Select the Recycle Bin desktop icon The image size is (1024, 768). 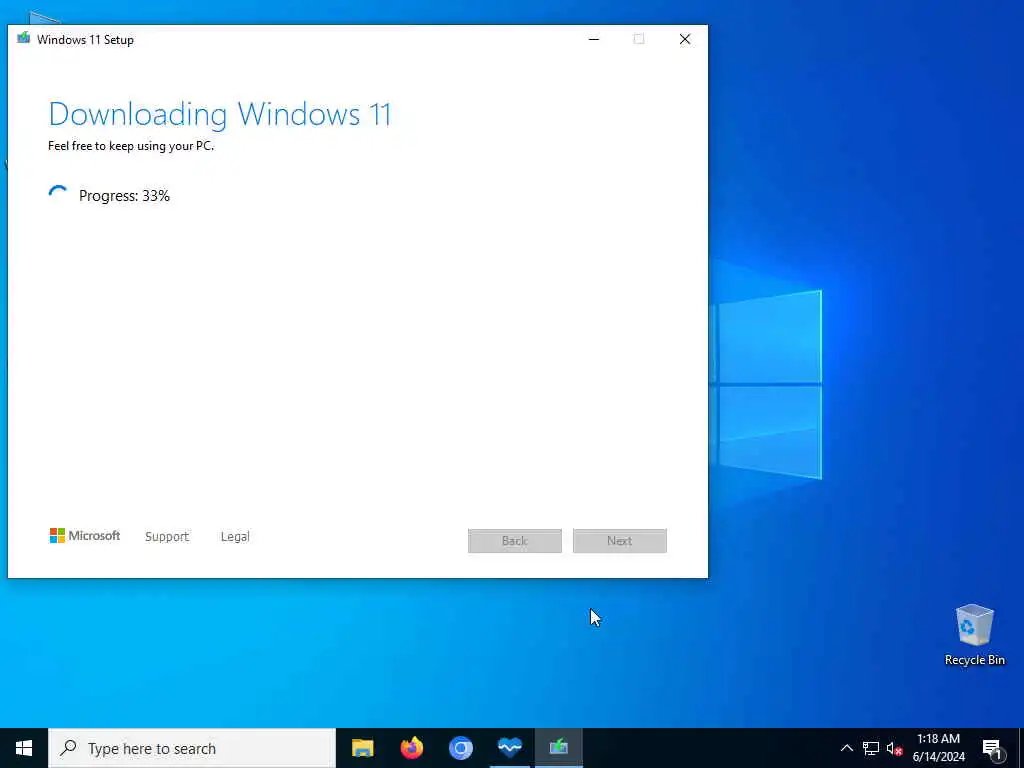click(974, 635)
